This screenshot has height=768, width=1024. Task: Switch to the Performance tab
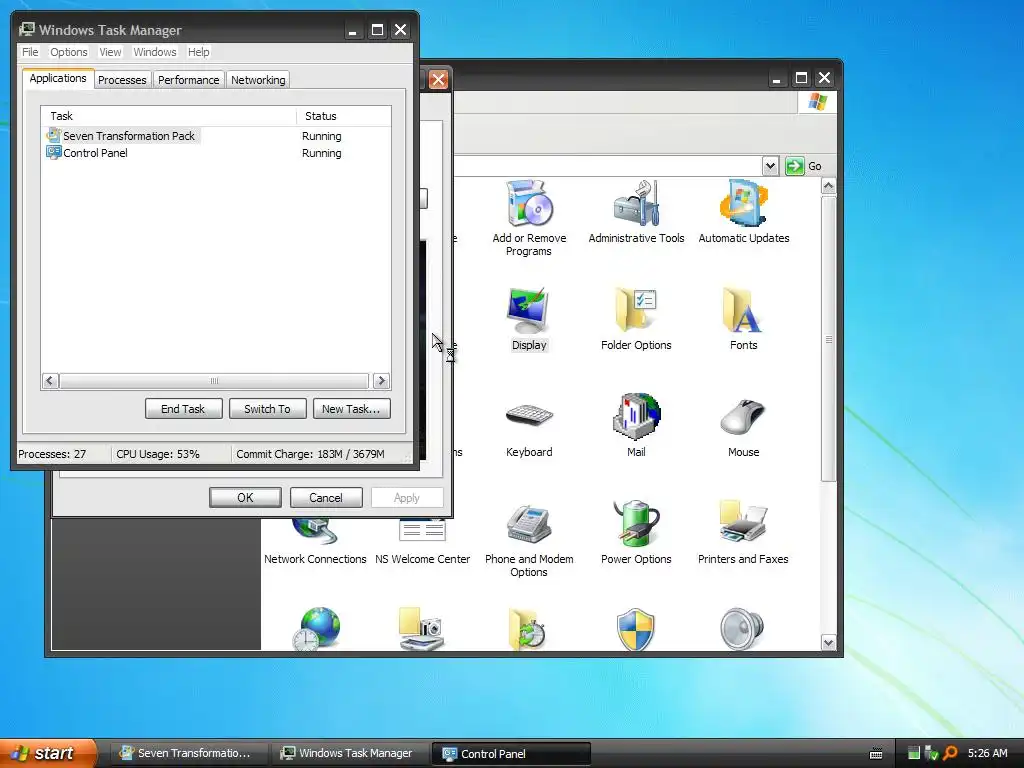coord(189,80)
